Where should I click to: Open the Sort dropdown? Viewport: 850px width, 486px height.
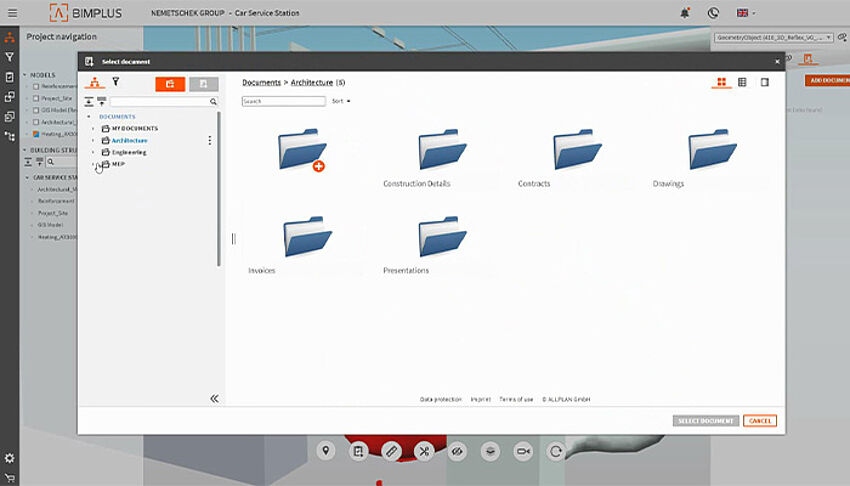(x=341, y=101)
